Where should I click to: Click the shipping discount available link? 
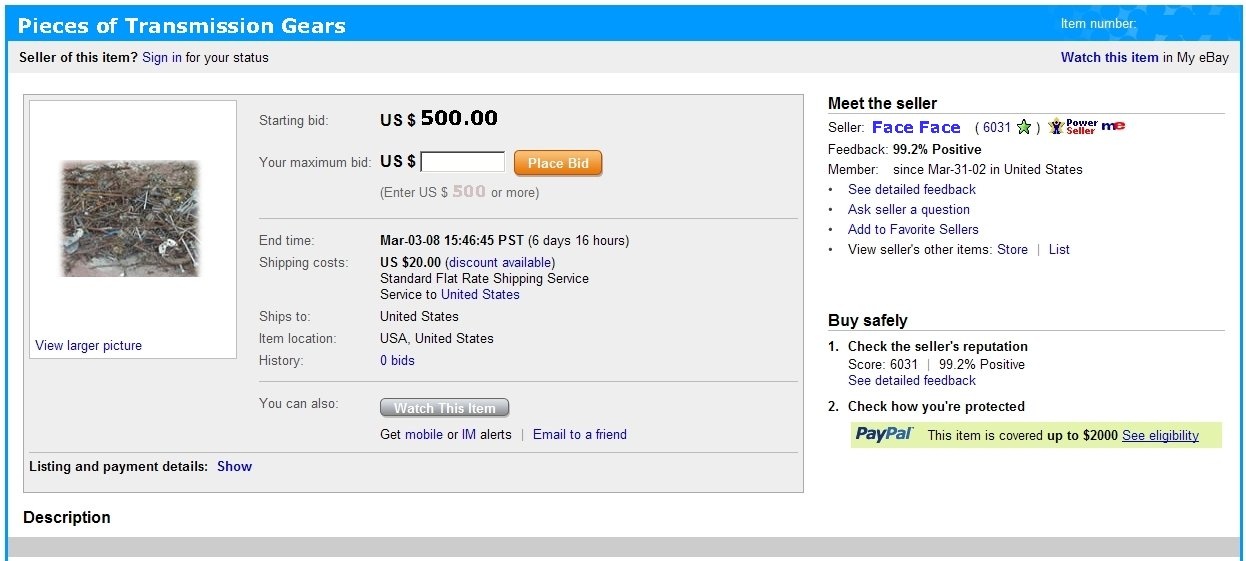[500, 262]
